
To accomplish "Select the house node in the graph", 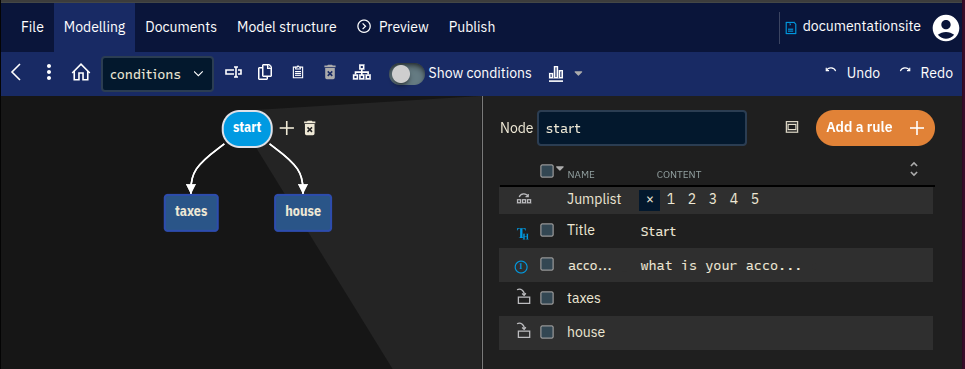I will (303, 212).
